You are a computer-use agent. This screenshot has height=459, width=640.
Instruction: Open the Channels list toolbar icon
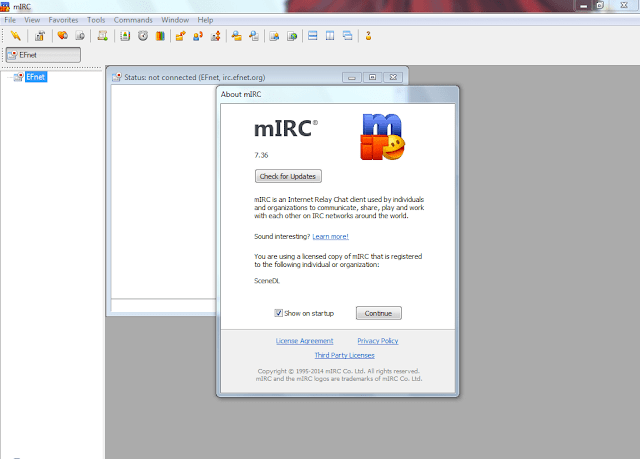pyautogui.click(x=80, y=36)
